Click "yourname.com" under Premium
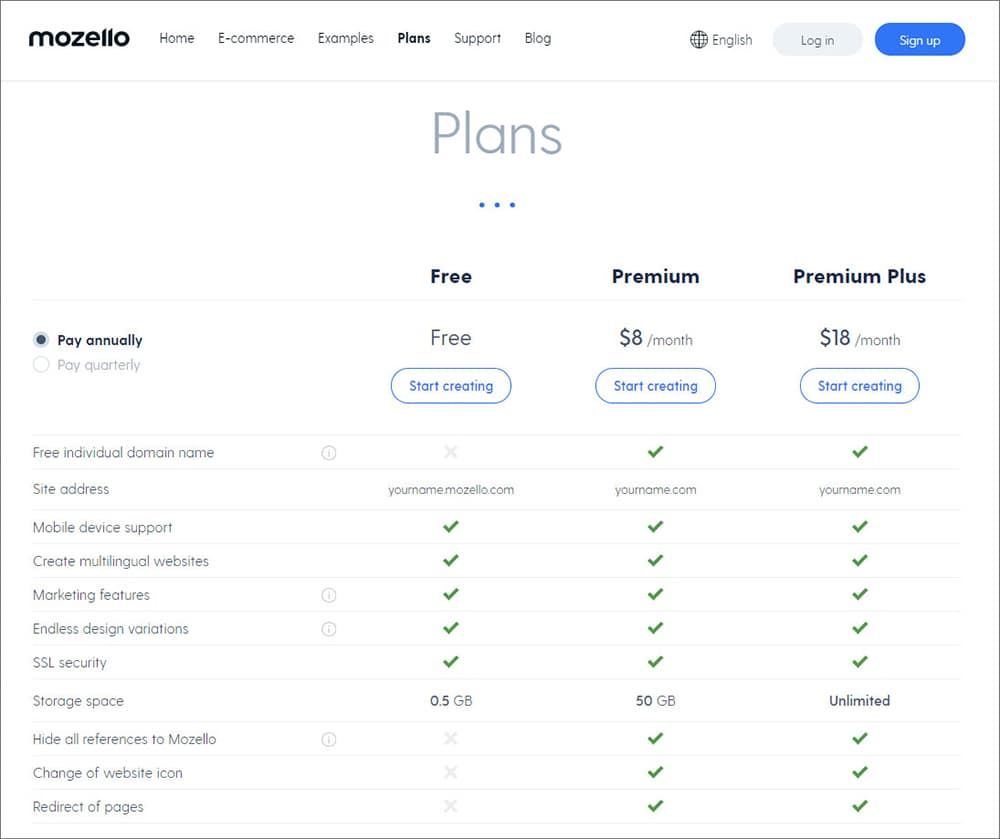The height and width of the screenshot is (839, 1000). [656, 490]
